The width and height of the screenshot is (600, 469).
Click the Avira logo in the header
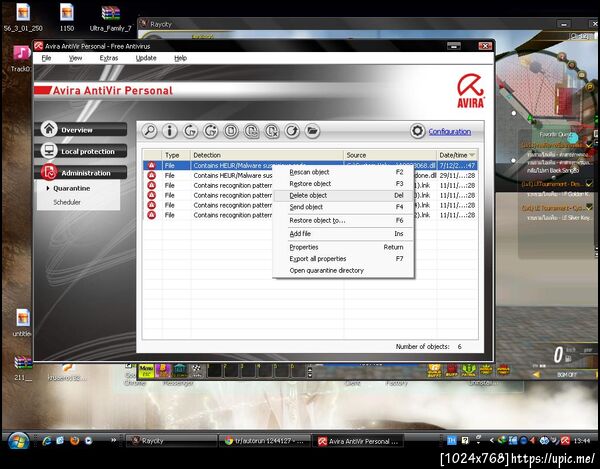tap(471, 91)
